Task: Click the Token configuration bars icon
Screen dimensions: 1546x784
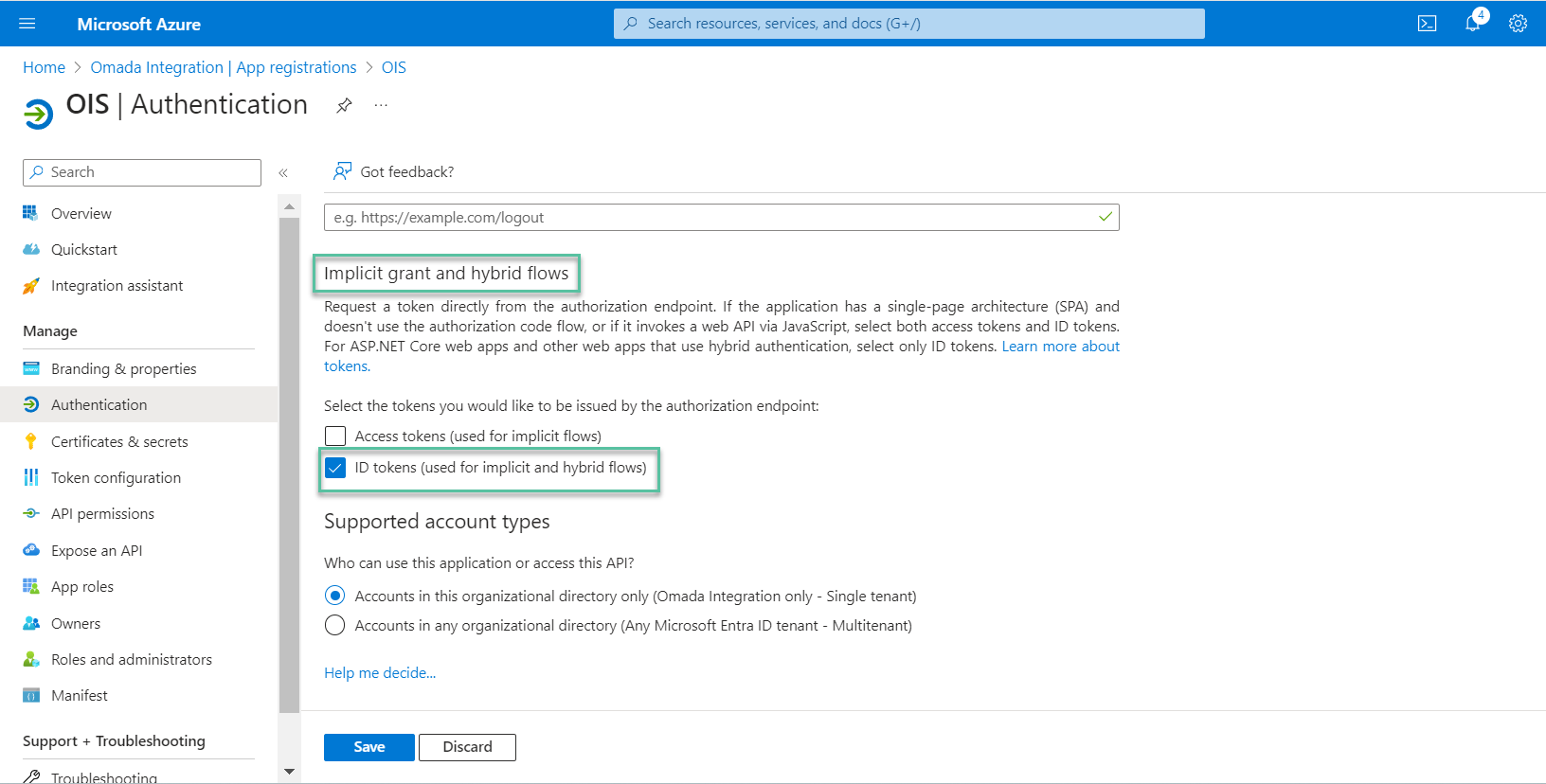Action: pyautogui.click(x=31, y=477)
